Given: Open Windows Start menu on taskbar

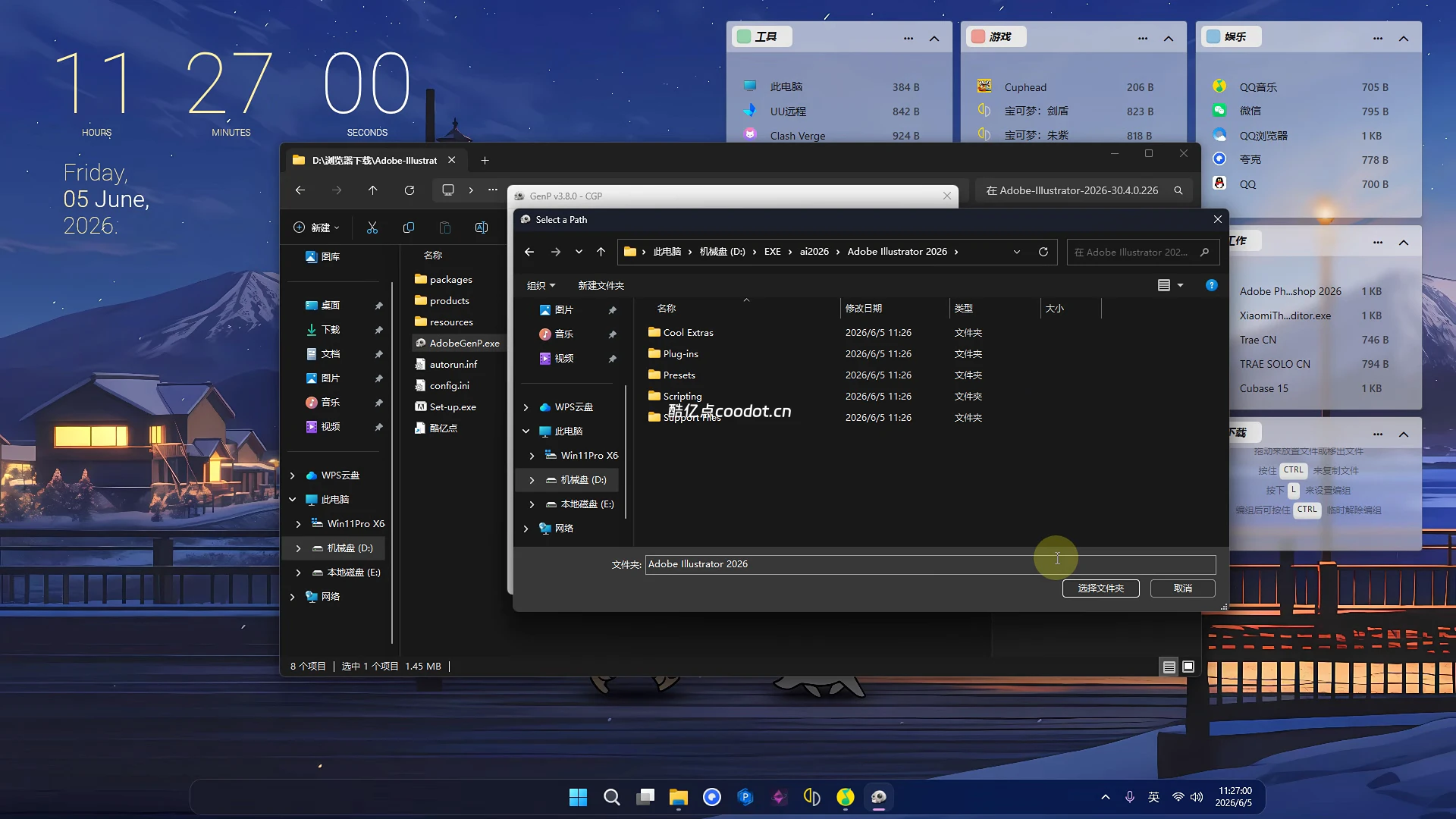Looking at the screenshot, I should tap(578, 797).
